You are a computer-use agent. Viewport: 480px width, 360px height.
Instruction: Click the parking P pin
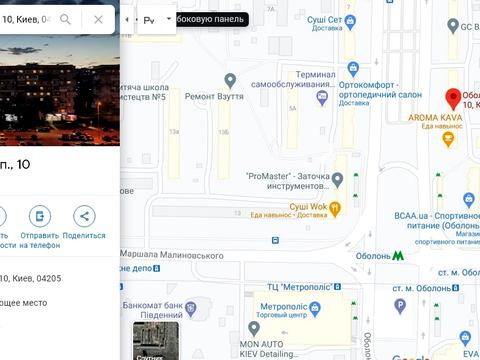tap(400, 306)
